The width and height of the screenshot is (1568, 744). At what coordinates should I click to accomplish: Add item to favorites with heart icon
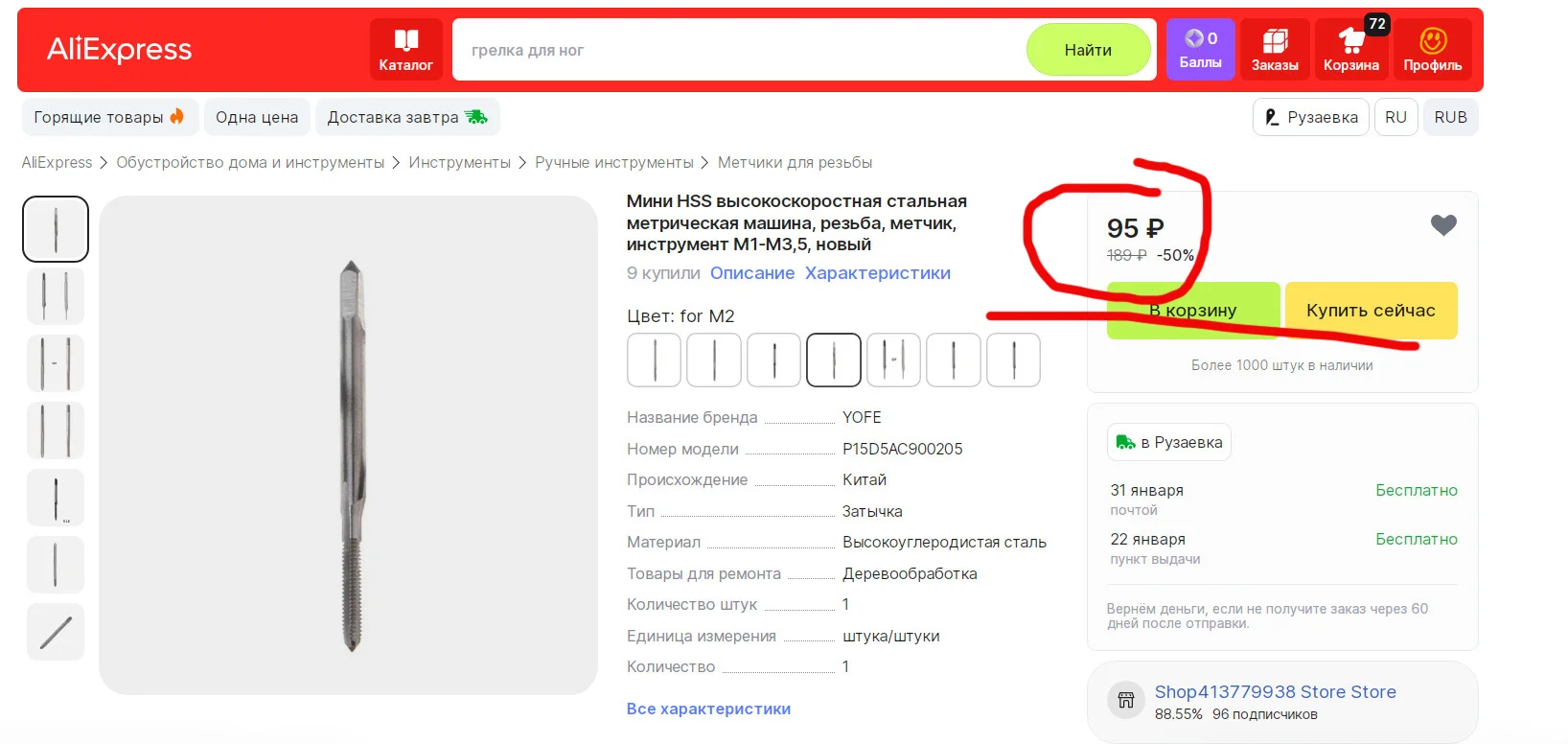click(1443, 225)
